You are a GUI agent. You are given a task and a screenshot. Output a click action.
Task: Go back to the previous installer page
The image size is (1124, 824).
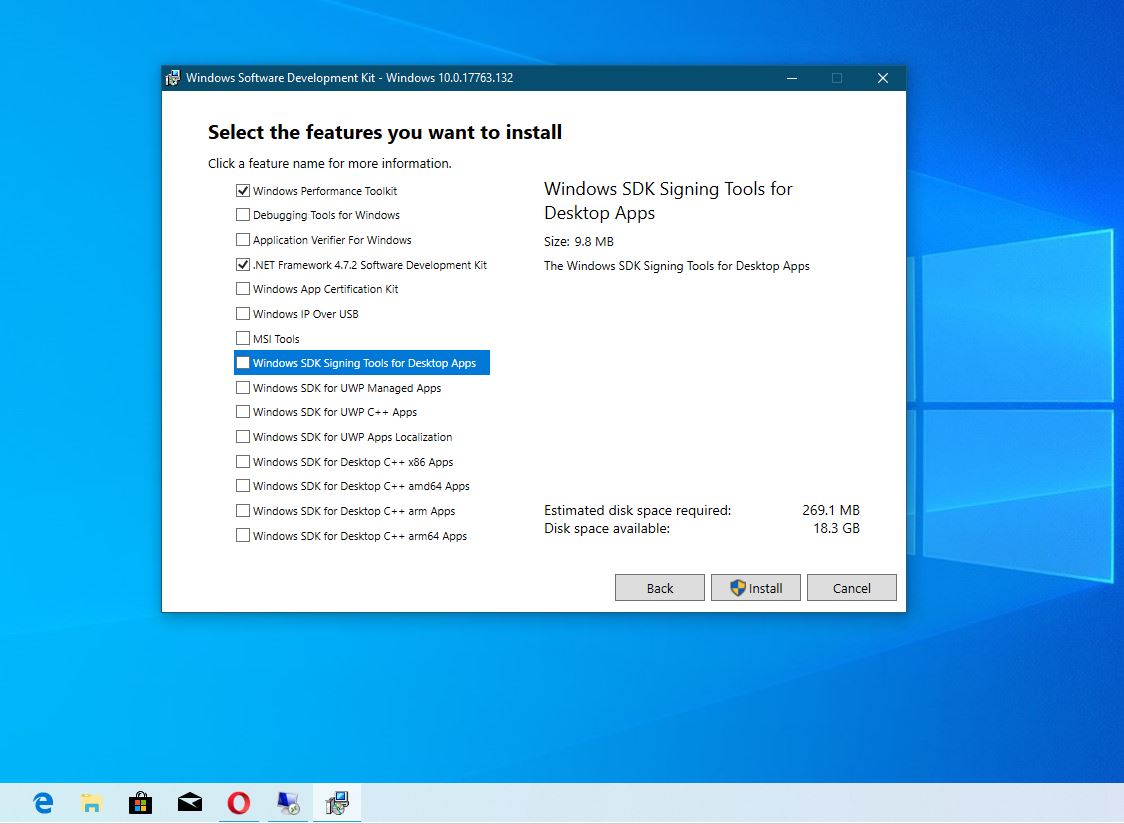tap(659, 587)
